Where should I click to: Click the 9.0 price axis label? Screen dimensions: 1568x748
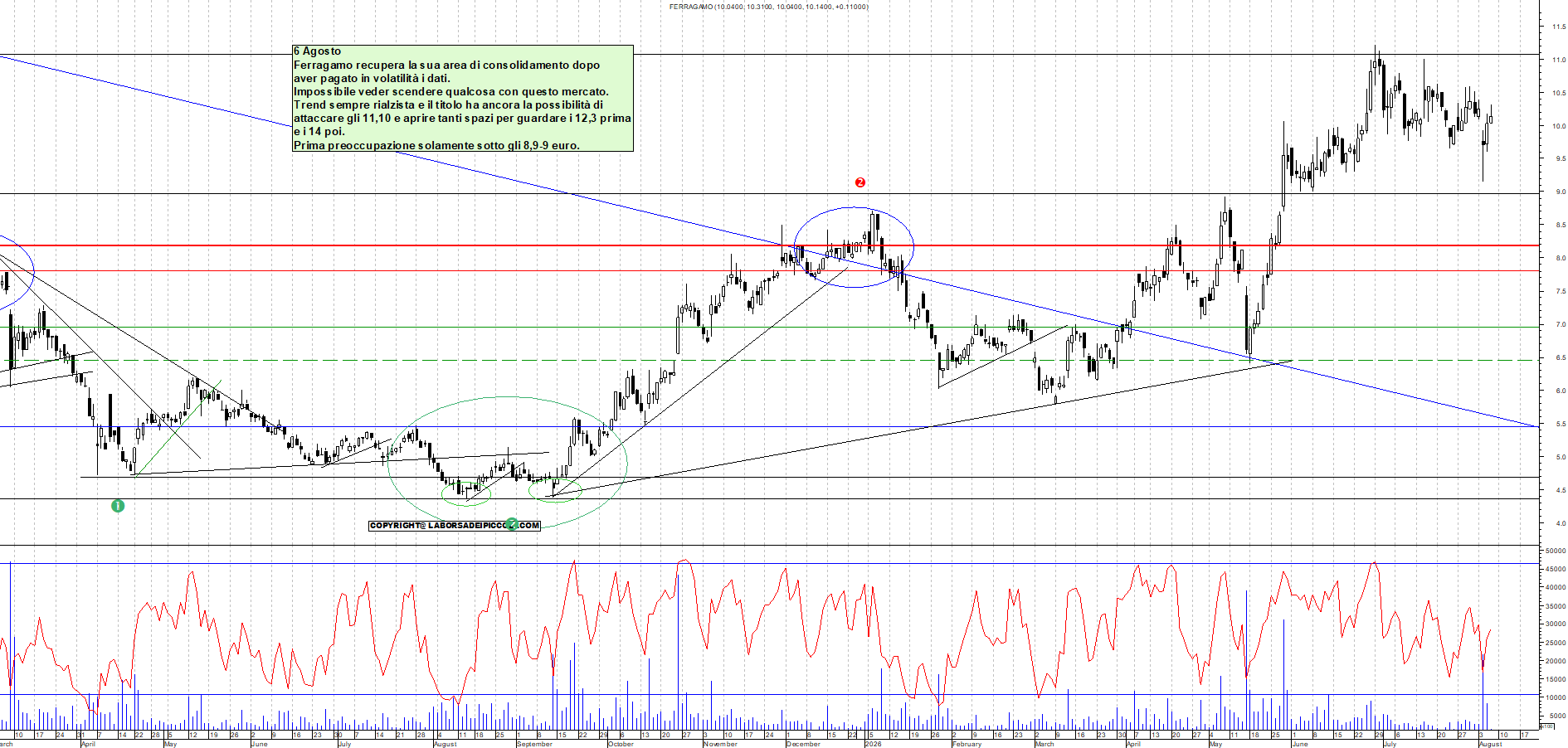click(1561, 192)
